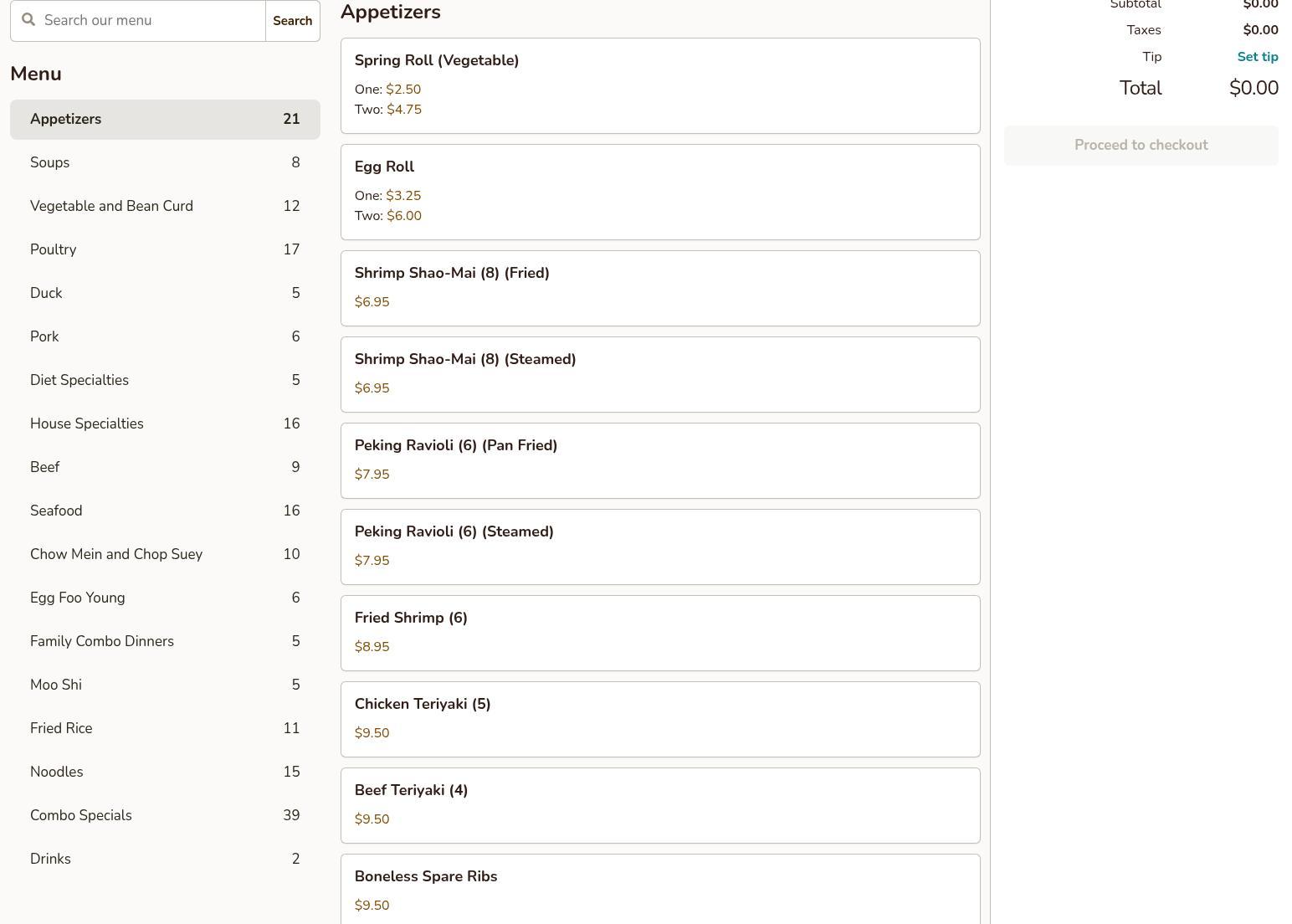Click the Proceed to checkout button
The image size is (1292, 924).
click(x=1141, y=146)
